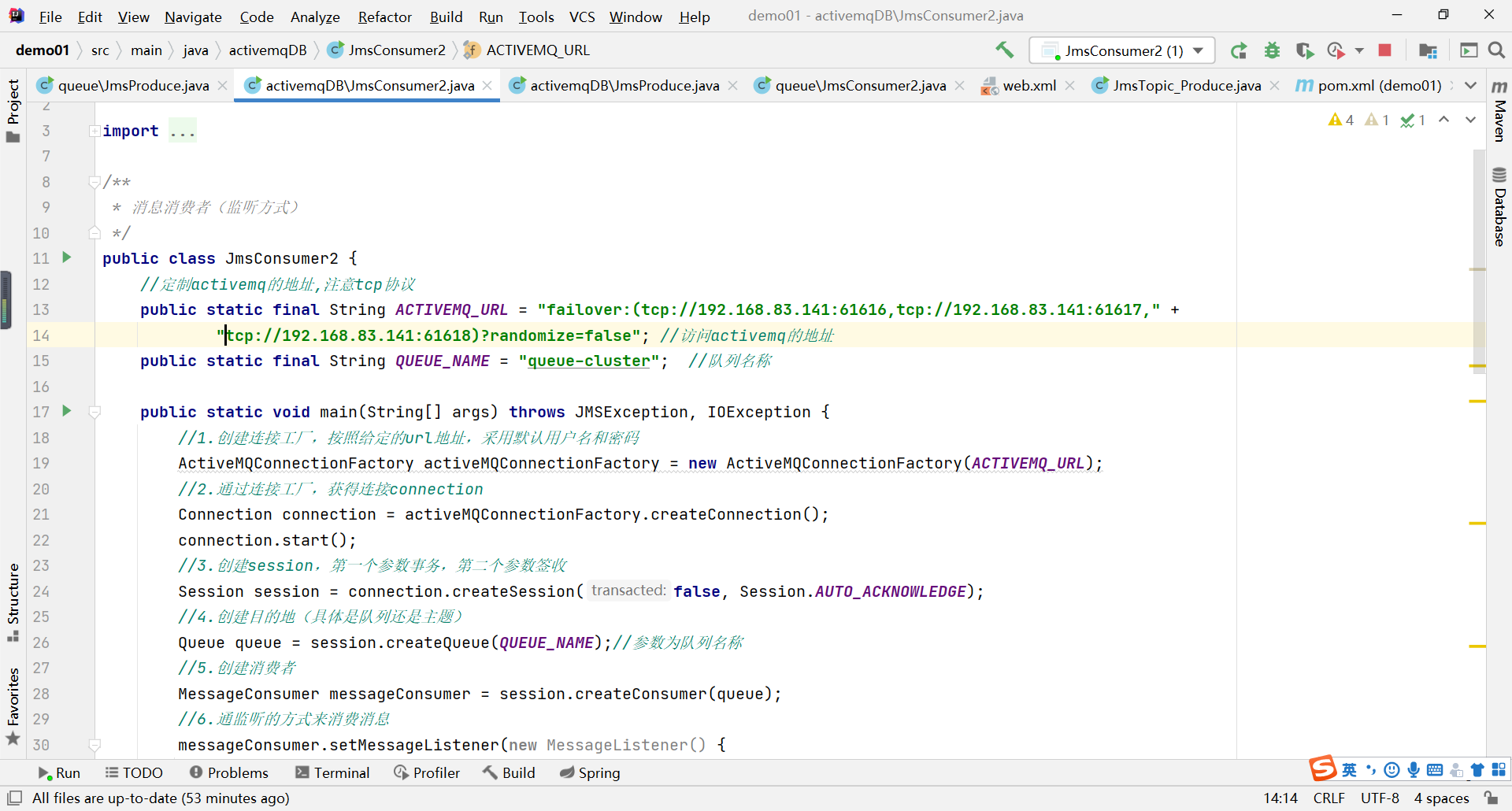Open the File menu
Image resolution: width=1512 pixels, height=811 pixels.
point(50,17)
